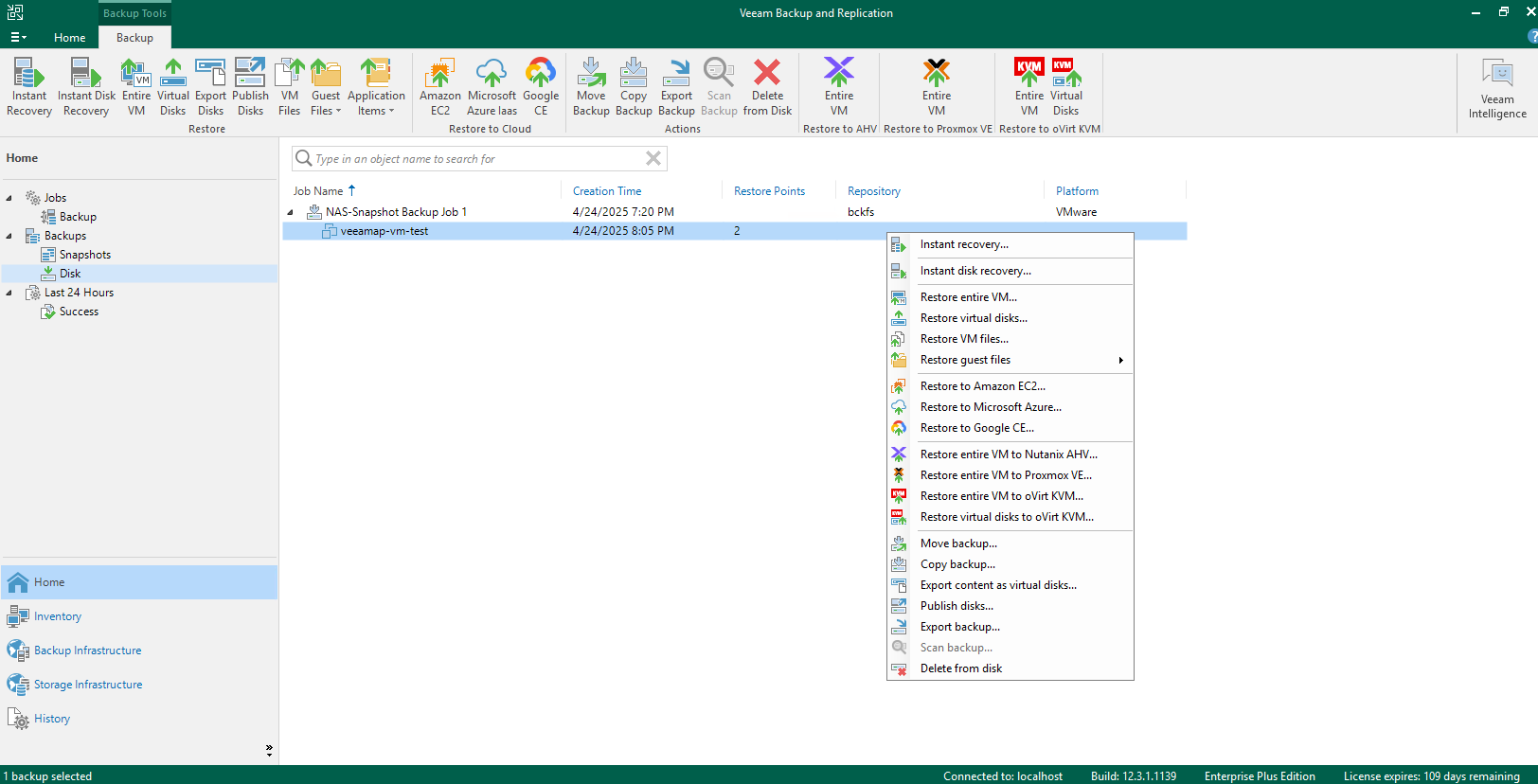Open Application Items dropdown in ribbon
1538x784 pixels.
tap(376, 87)
